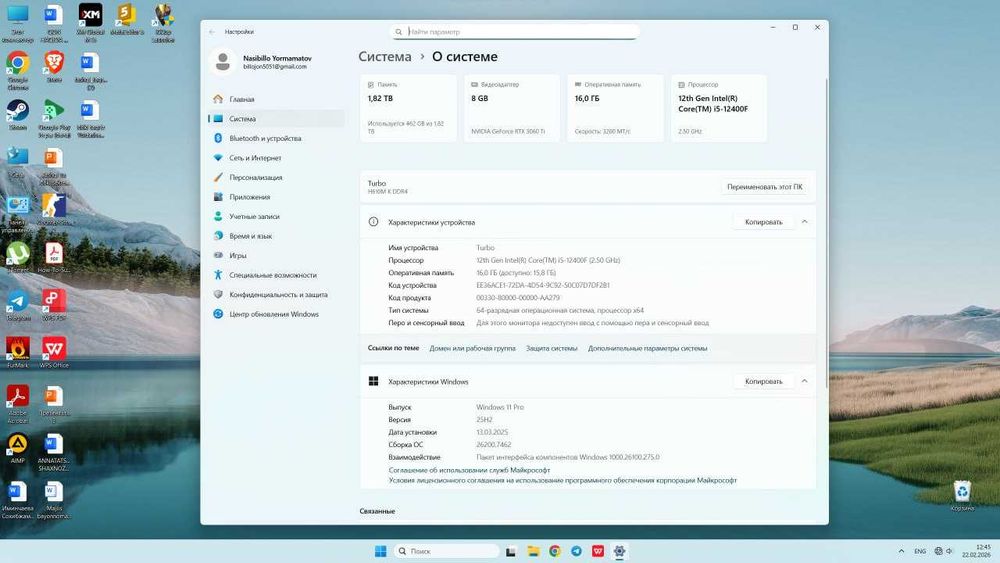The height and width of the screenshot is (563, 1000).
Task: Click Переименовать этот ПК button
Action: click(765, 187)
